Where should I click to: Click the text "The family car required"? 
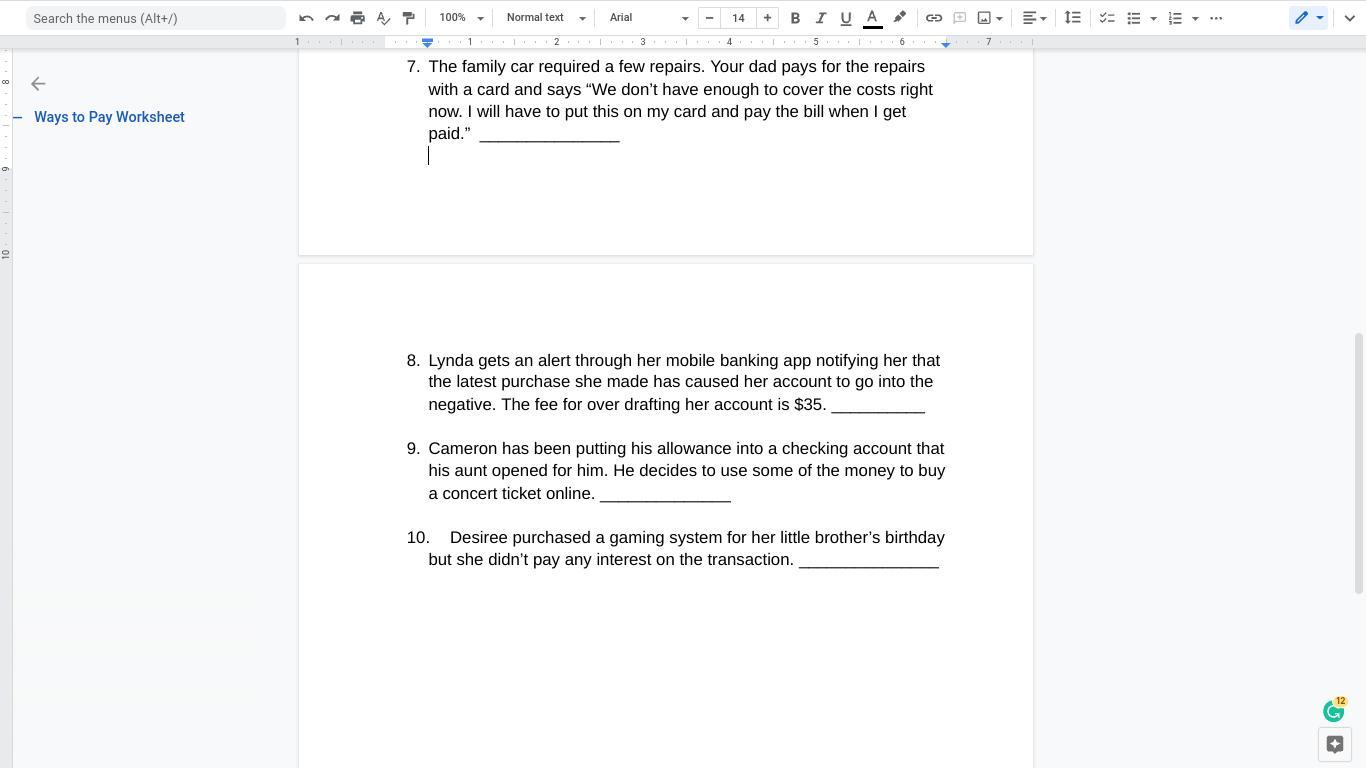click(514, 67)
